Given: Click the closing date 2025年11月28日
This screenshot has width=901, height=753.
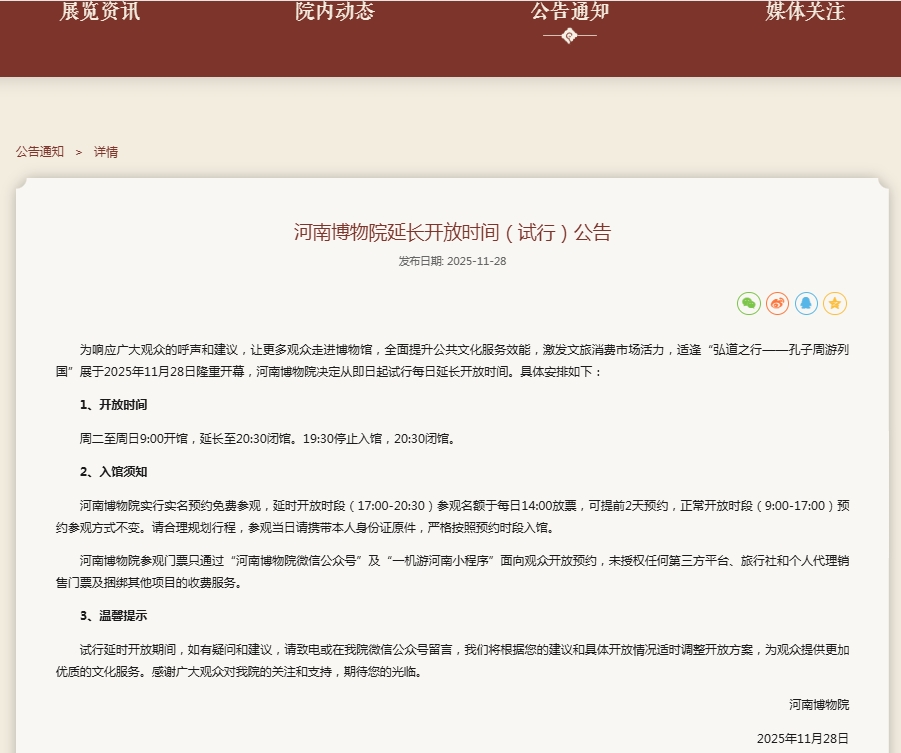Looking at the screenshot, I should 802,738.
